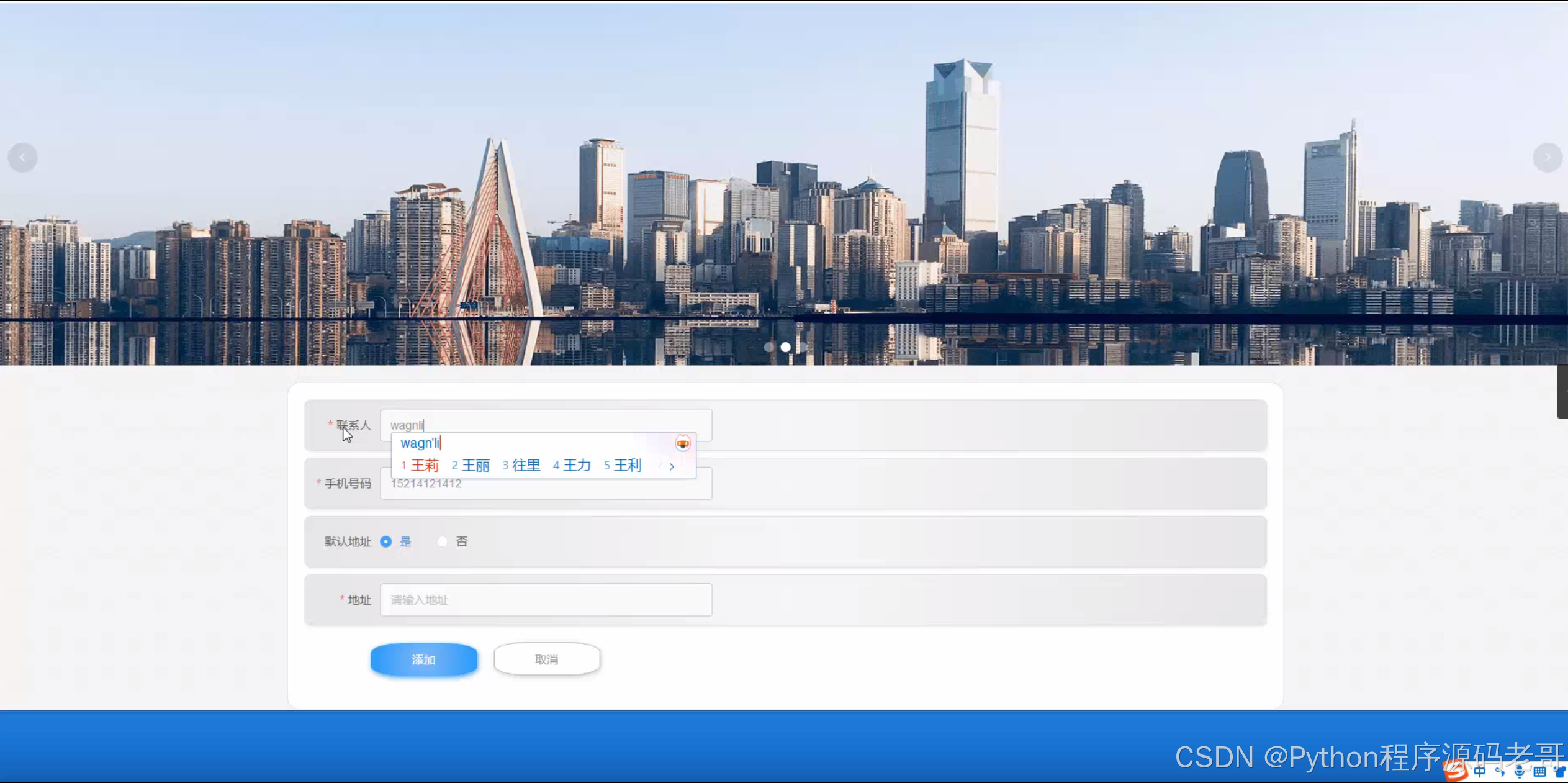Click the Sogou IME mascot icon

click(x=682, y=443)
